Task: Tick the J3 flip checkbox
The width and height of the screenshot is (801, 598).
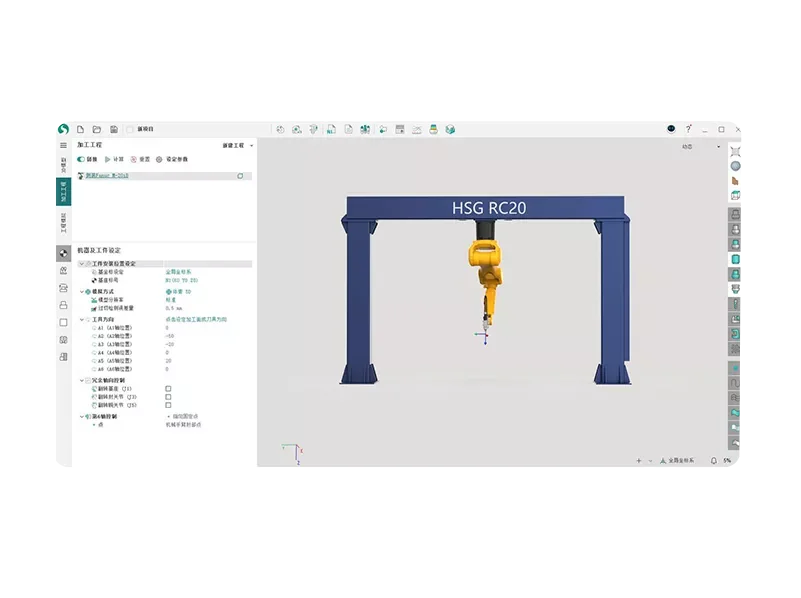Action: 168,397
